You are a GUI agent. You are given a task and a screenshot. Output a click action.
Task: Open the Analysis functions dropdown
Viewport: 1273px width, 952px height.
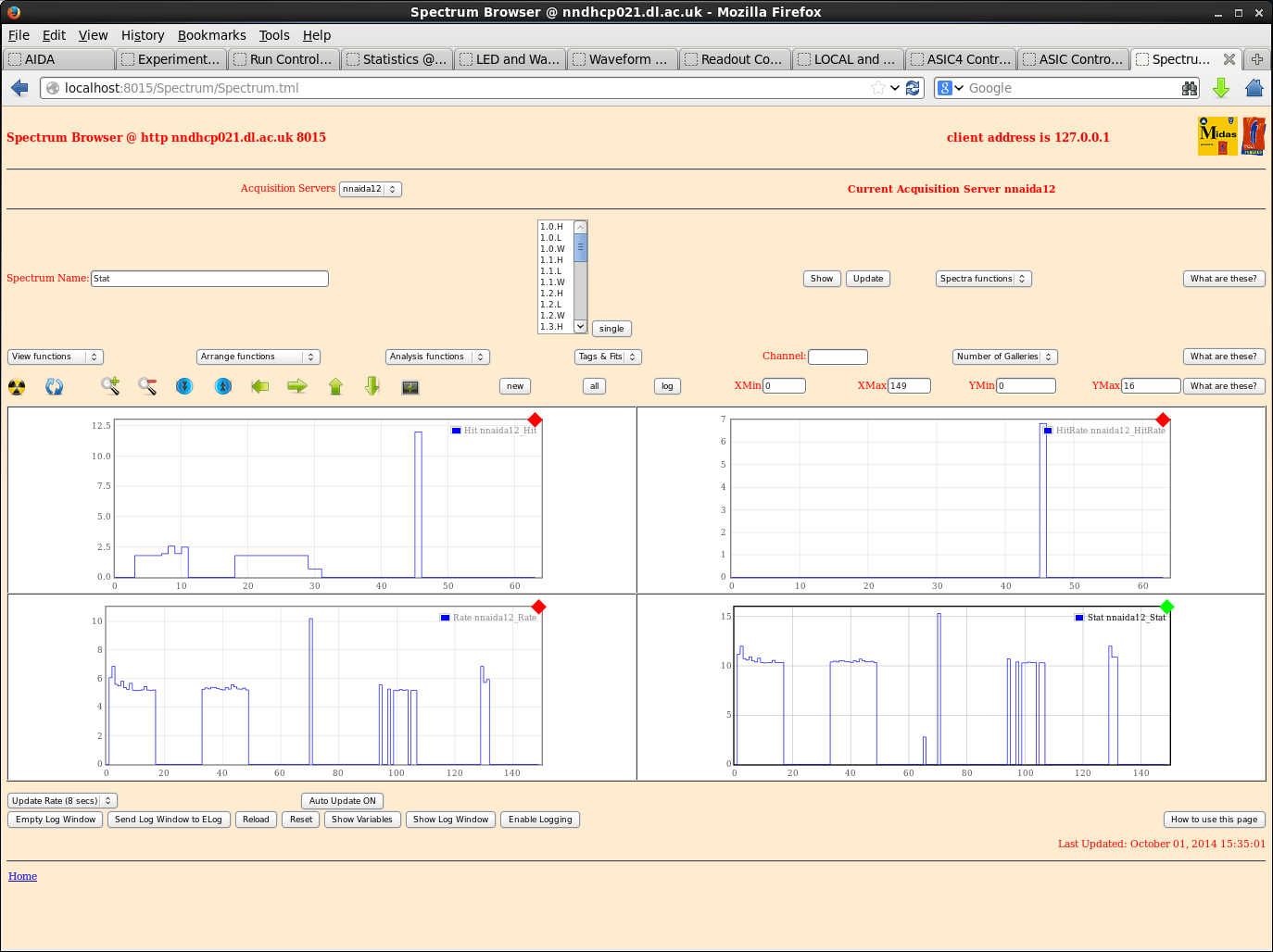pyautogui.click(x=437, y=357)
